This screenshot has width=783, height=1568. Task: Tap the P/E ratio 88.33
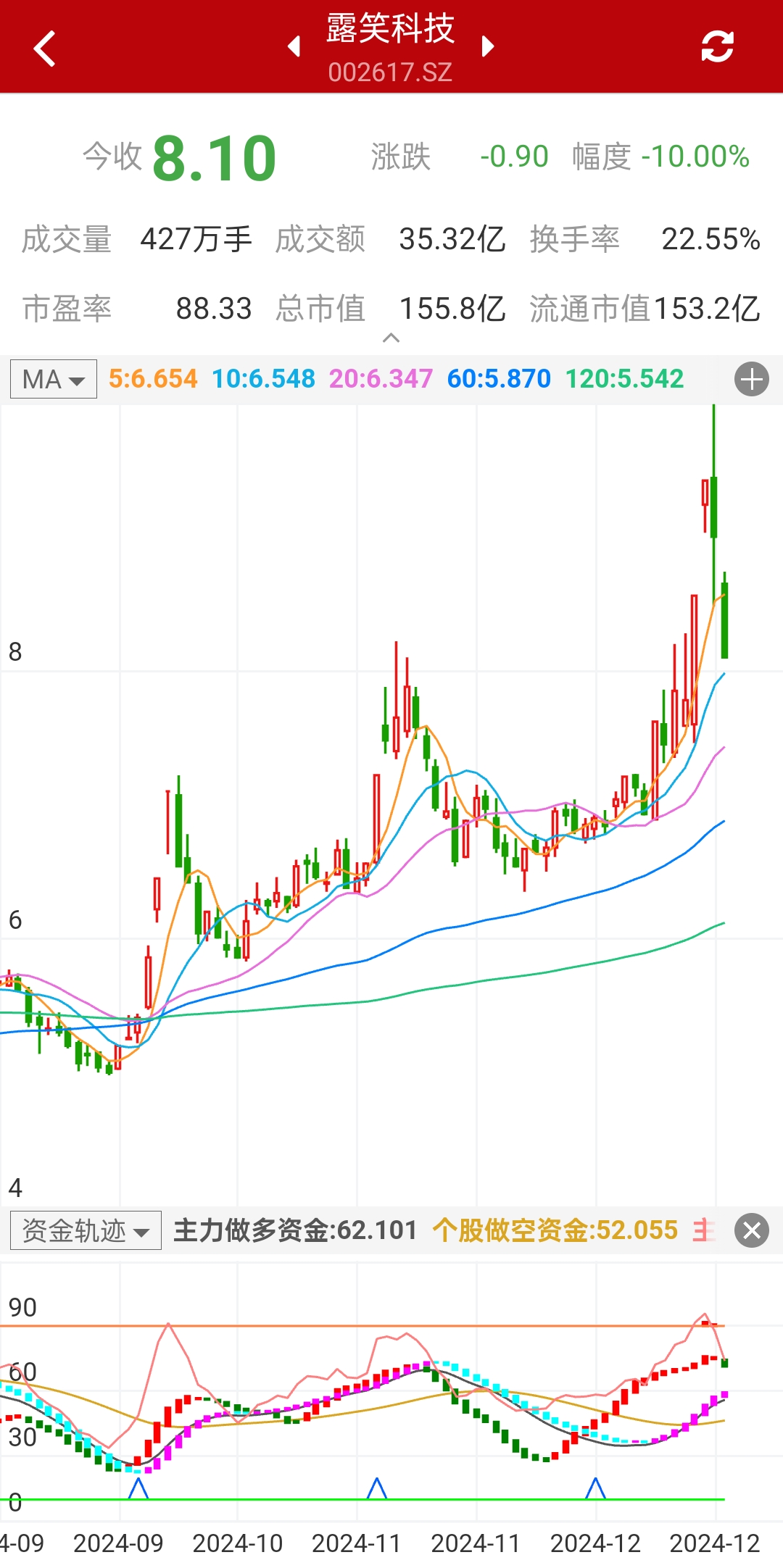(214, 309)
